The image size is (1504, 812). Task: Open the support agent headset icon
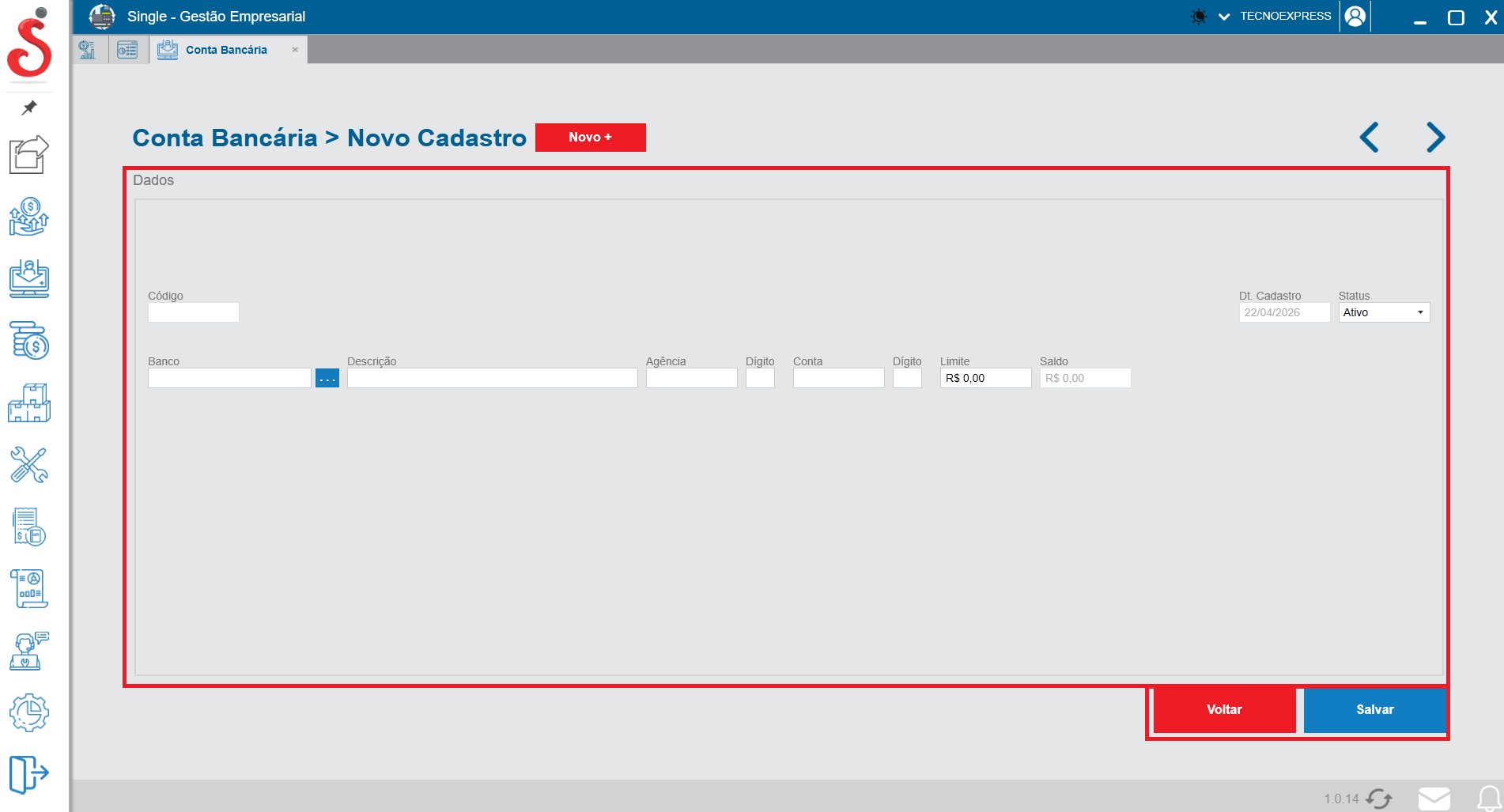(29, 651)
